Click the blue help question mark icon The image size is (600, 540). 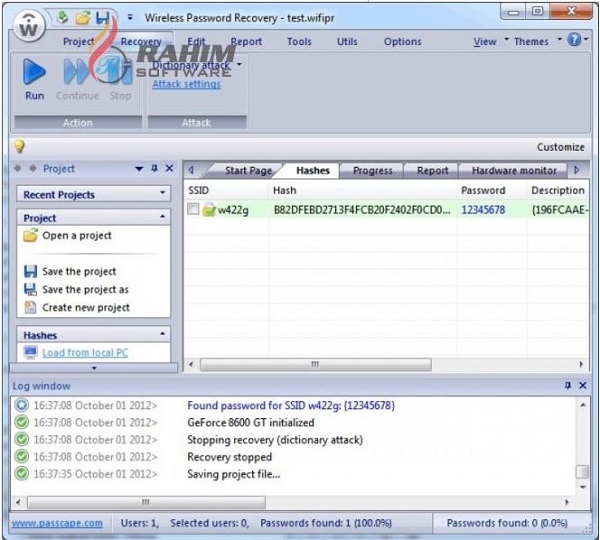pyautogui.click(x=574, y=39)
